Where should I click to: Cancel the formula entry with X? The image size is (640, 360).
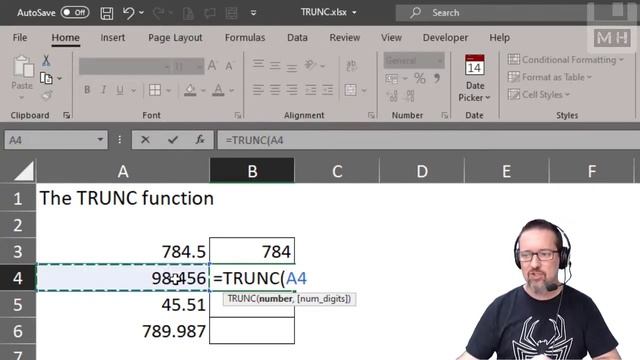(x=145, y=140)
